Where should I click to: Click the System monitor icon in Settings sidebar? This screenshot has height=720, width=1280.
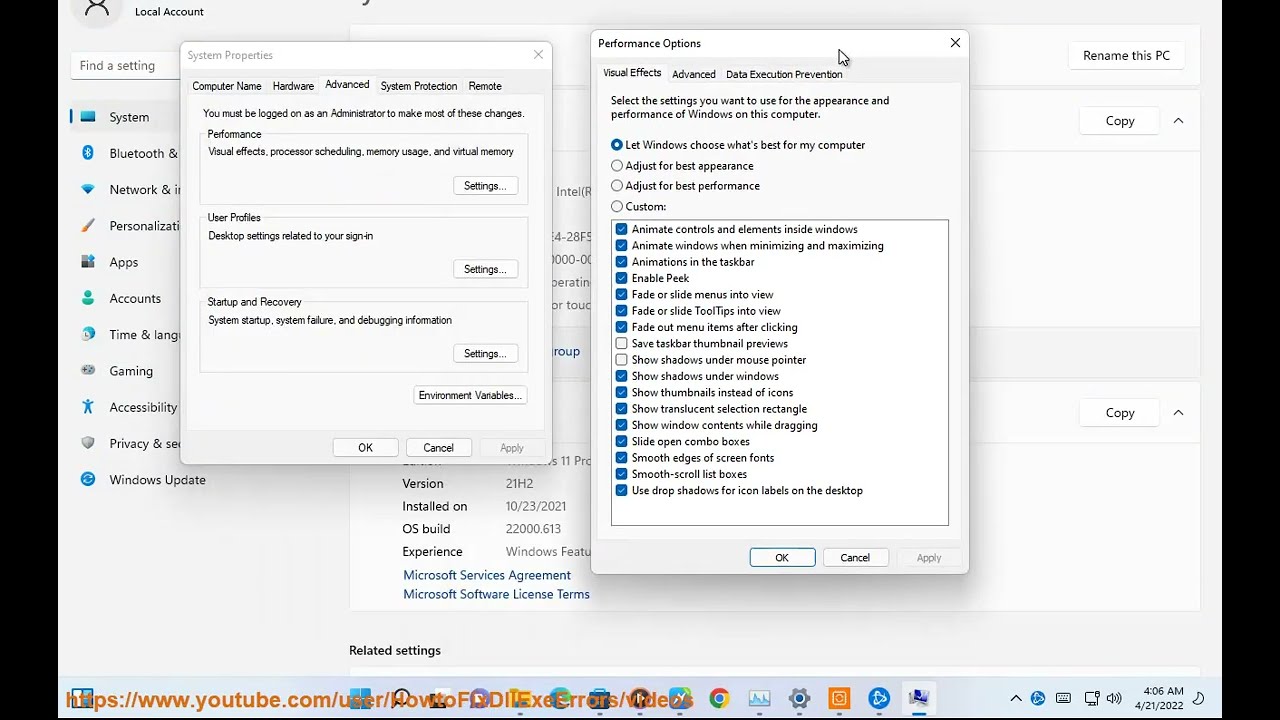pos(88,117)
